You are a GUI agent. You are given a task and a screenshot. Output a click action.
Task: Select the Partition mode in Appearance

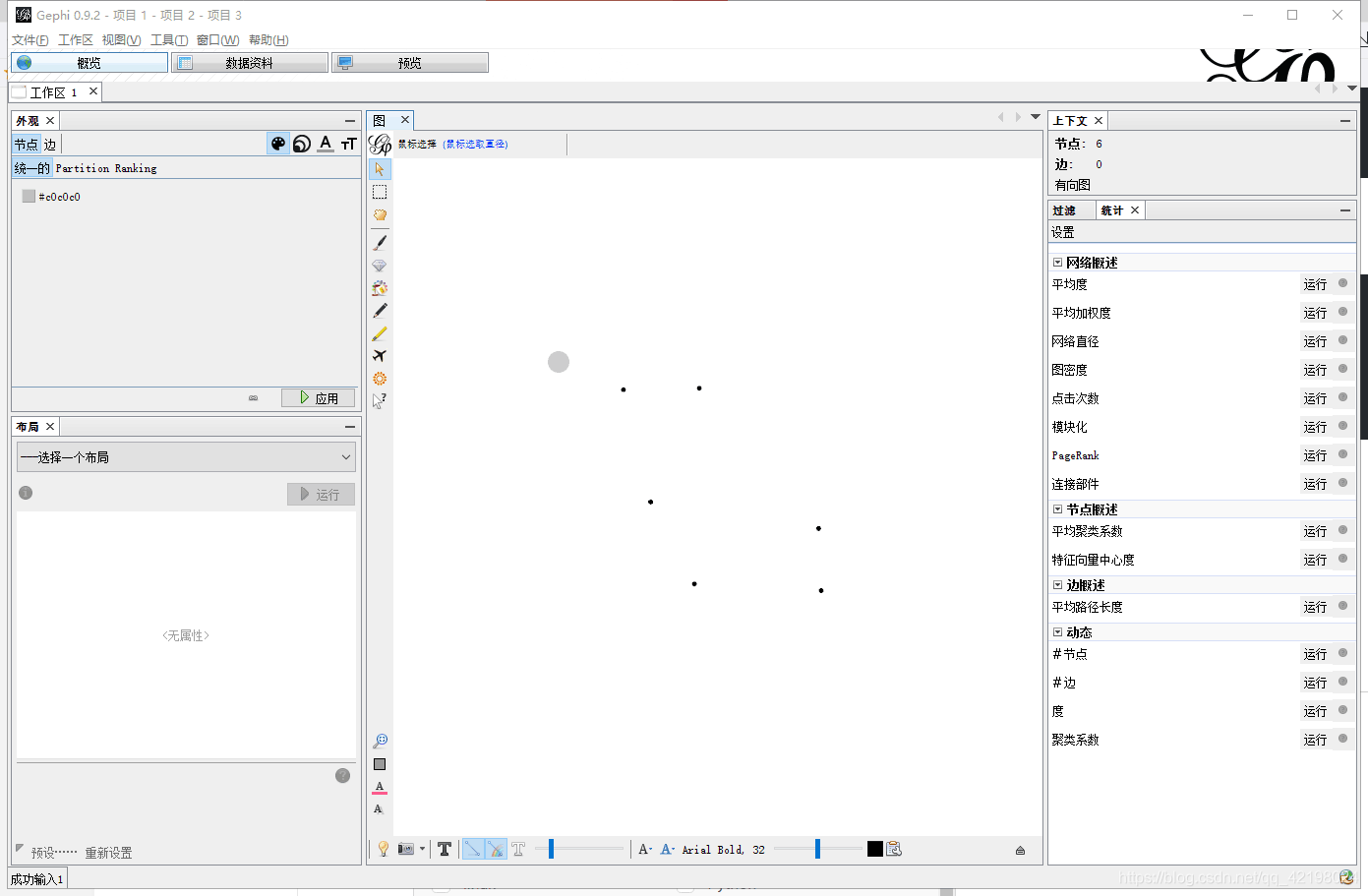click(83, 168)
